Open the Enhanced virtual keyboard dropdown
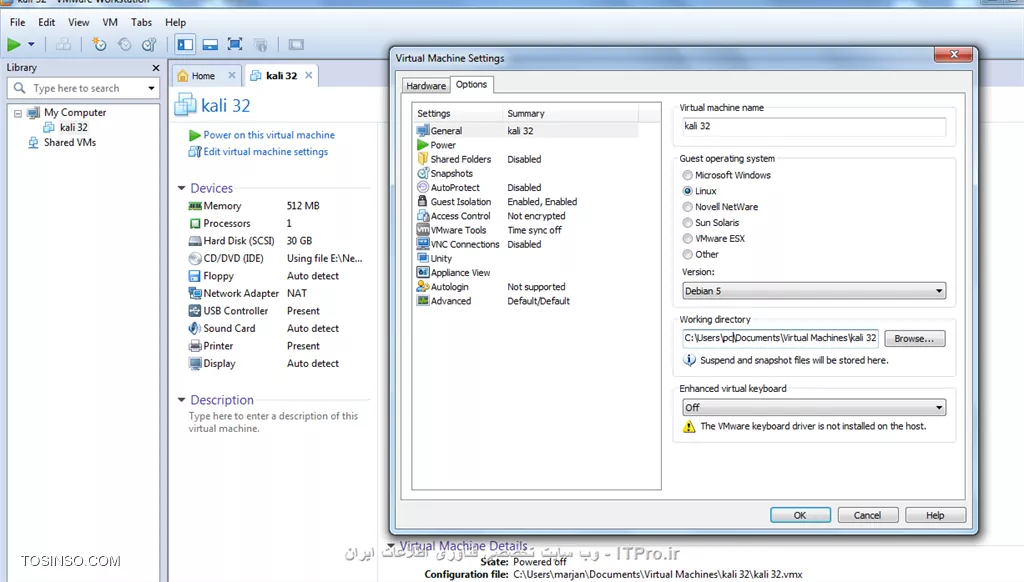 point(814,408)
